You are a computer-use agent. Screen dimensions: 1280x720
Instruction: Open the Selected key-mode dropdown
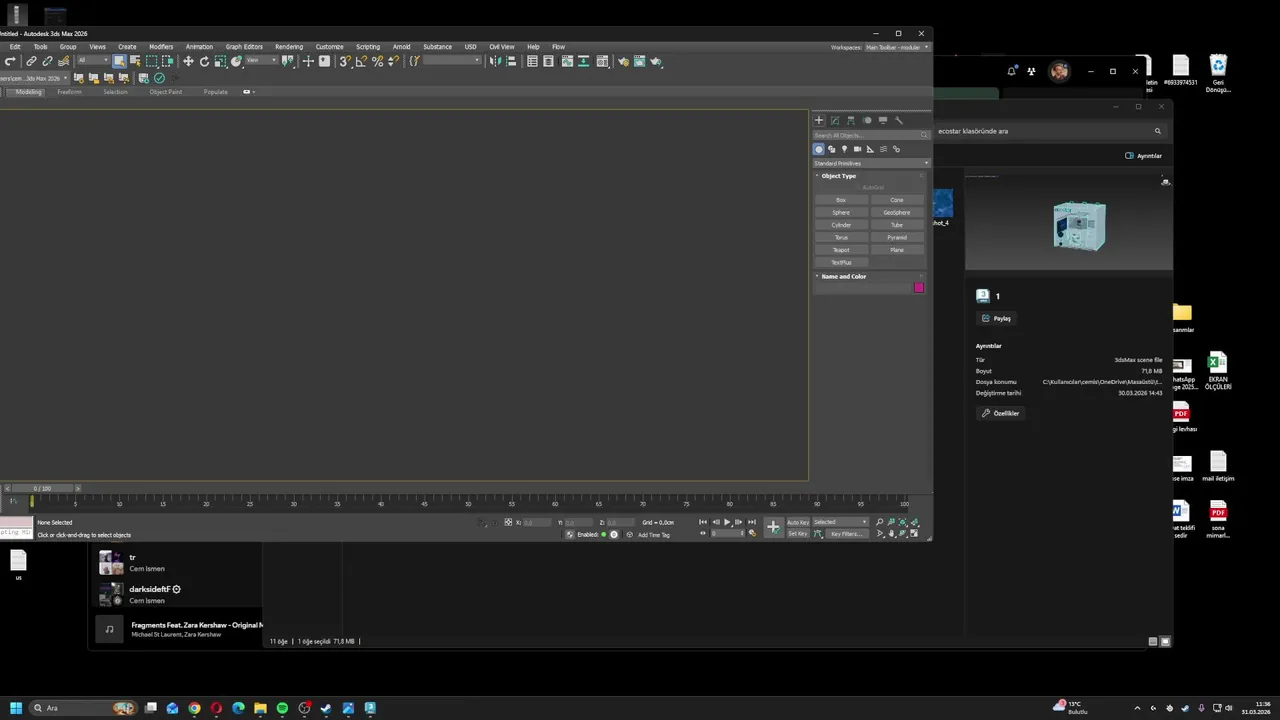[841, 522]
